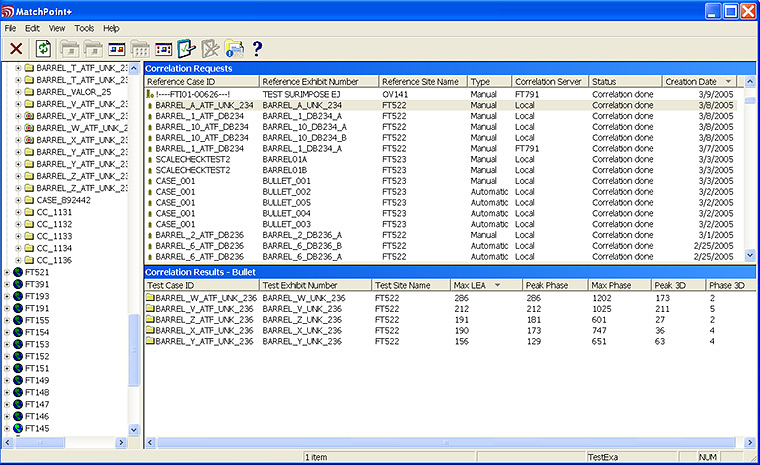760x465 pixels.
Task: Expand the FT152 site node
Action: click(x=7, y=356)
